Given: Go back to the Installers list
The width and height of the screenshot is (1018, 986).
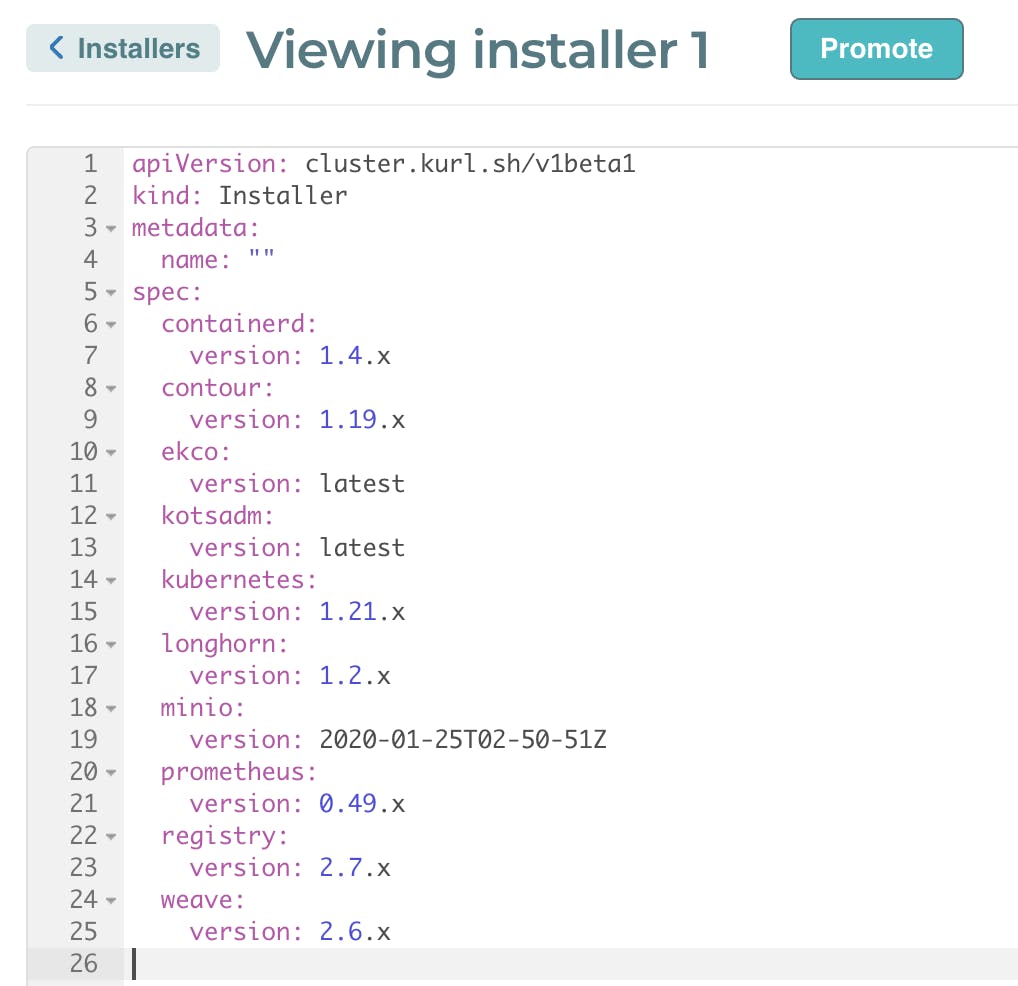Looking at the screenshot, I should 123,48.
